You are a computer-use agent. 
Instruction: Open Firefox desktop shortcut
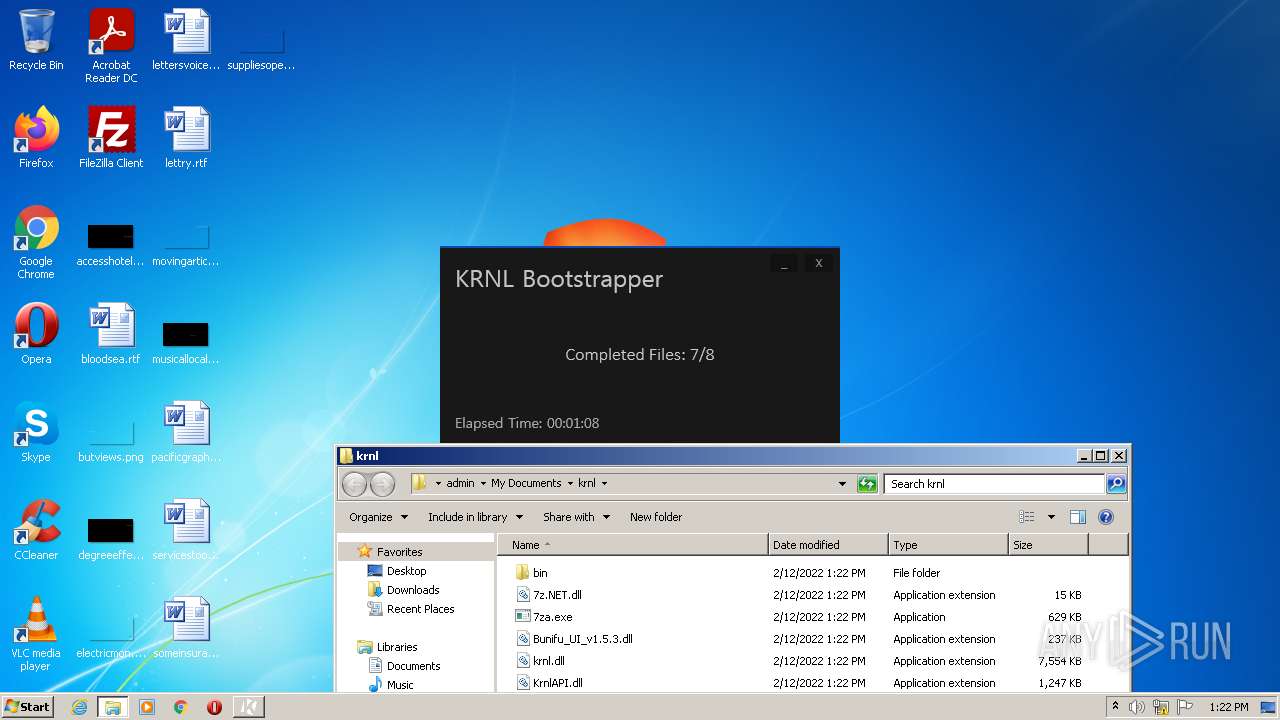pyautogui.click(x=36, y=137)
